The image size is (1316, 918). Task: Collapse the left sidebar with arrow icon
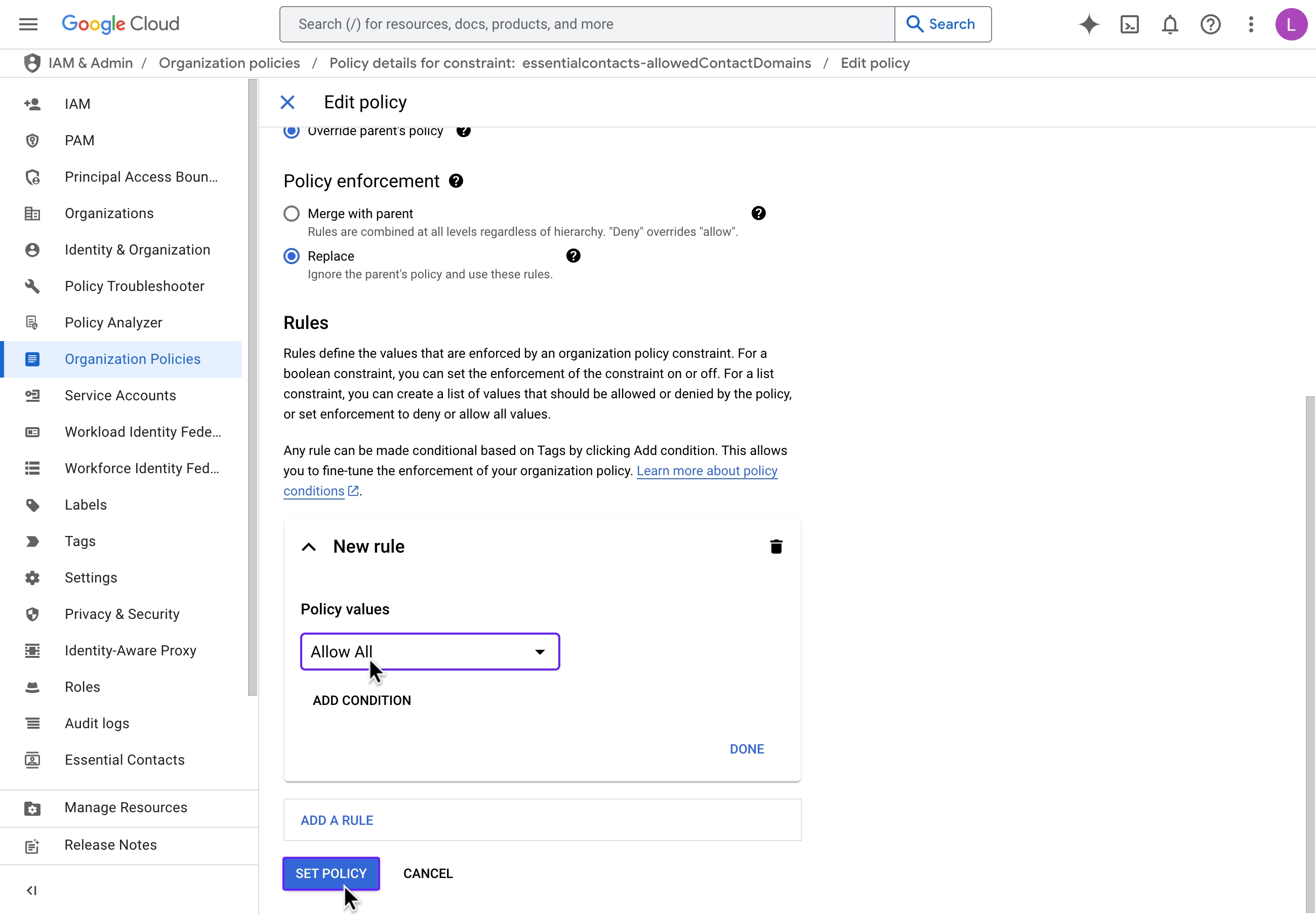pyautogui.click(x=31, y=891)
